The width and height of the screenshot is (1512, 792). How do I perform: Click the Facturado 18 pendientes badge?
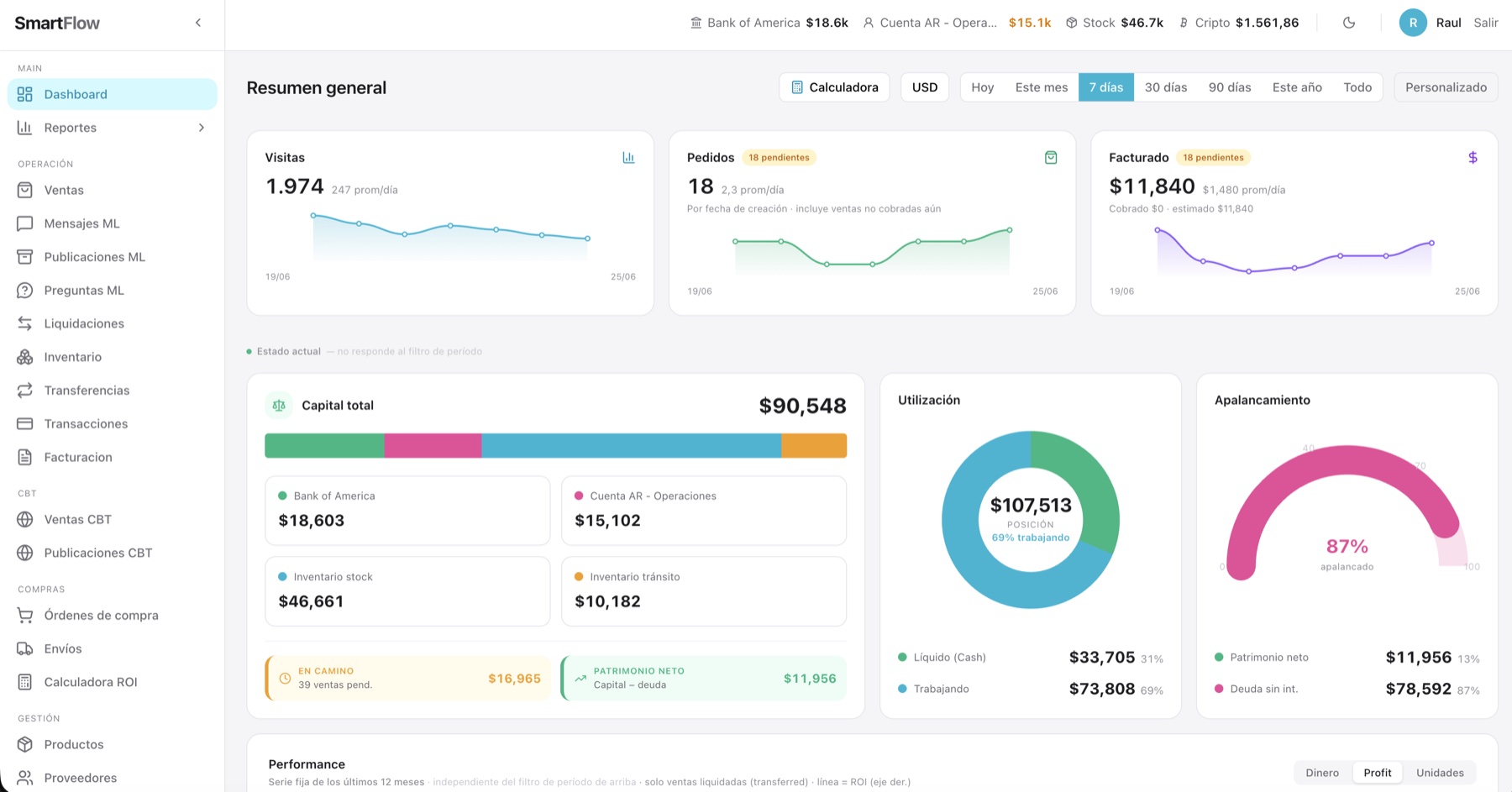click(1213, 157)
